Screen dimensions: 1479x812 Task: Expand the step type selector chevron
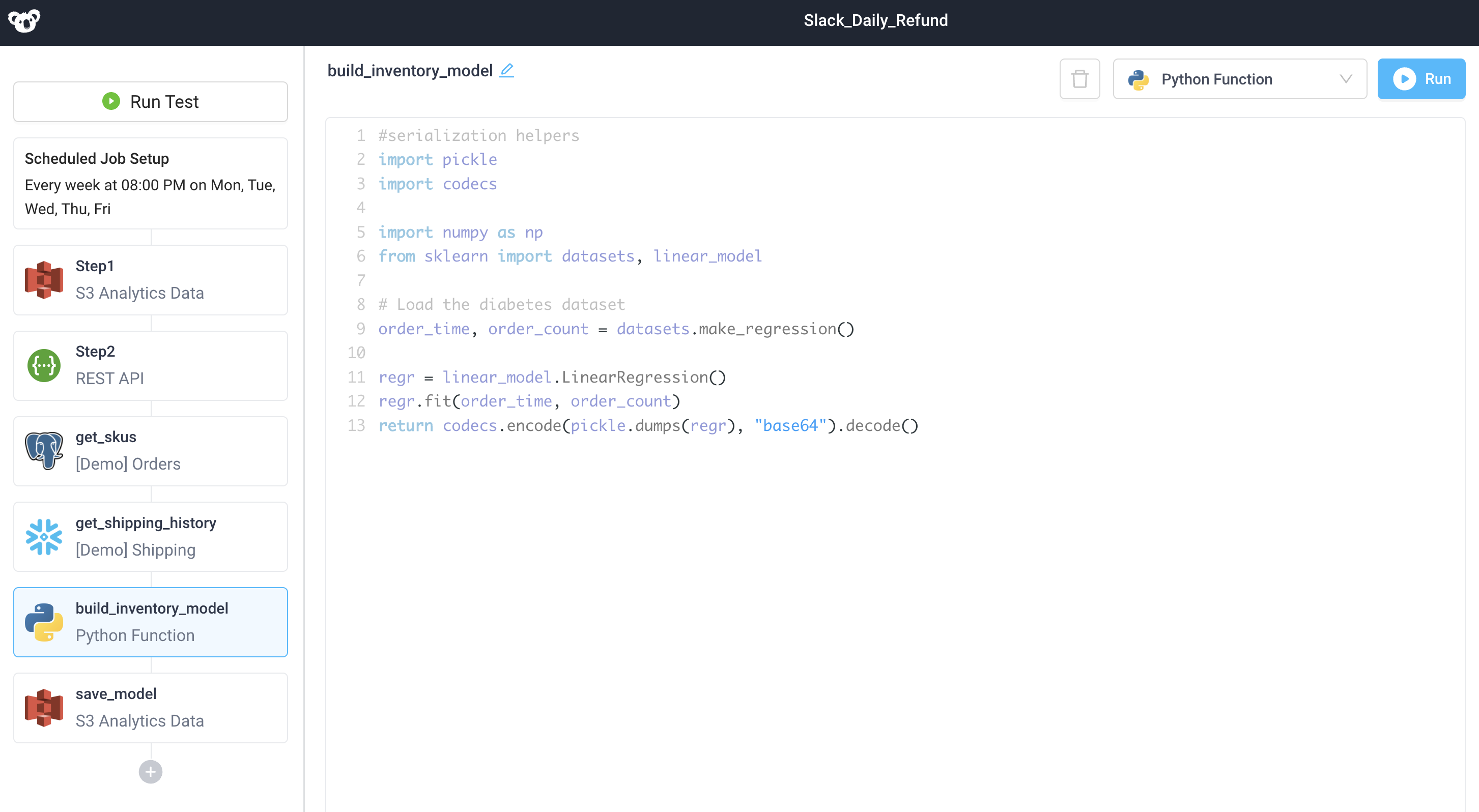(x=1346, y=79)
